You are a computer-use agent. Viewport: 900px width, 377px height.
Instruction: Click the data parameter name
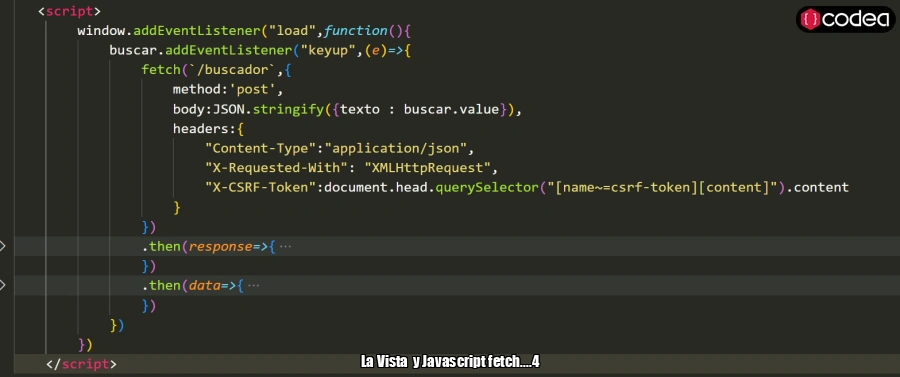(x=204, y=285)
